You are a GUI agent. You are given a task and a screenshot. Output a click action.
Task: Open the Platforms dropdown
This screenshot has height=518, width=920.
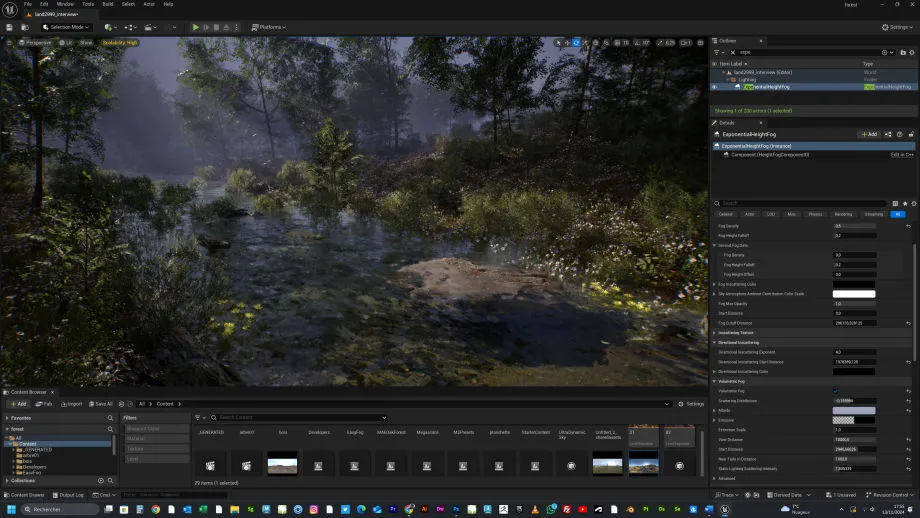point(269,27)
